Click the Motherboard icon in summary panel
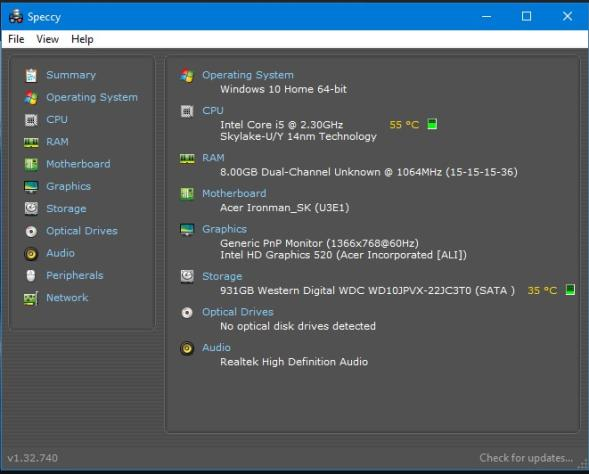This screenshot has height=474, width=589. (187, 194)
